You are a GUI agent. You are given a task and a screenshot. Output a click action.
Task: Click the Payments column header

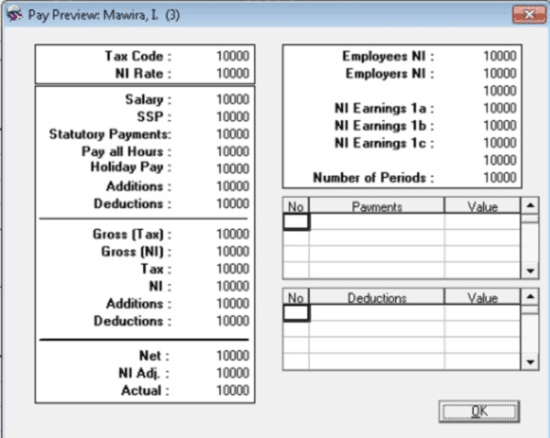pyautogui.click(x=377, y=206)
